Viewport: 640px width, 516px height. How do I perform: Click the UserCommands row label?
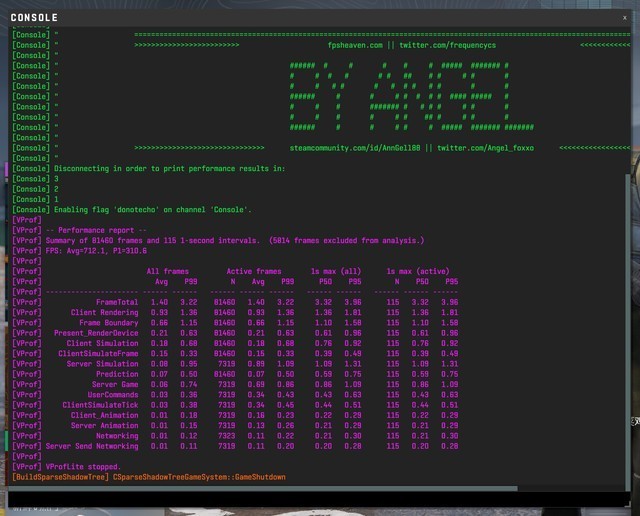click(x=113, y=395)
